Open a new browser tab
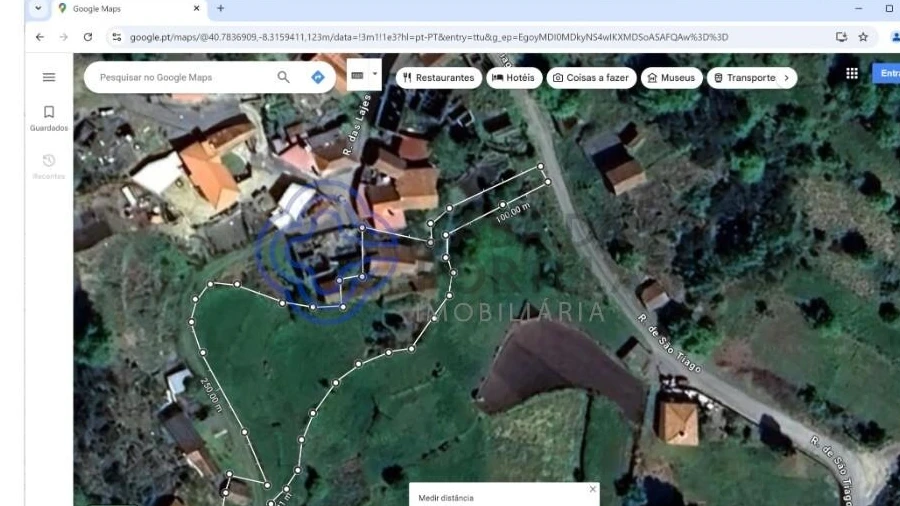 click(220, 9)
